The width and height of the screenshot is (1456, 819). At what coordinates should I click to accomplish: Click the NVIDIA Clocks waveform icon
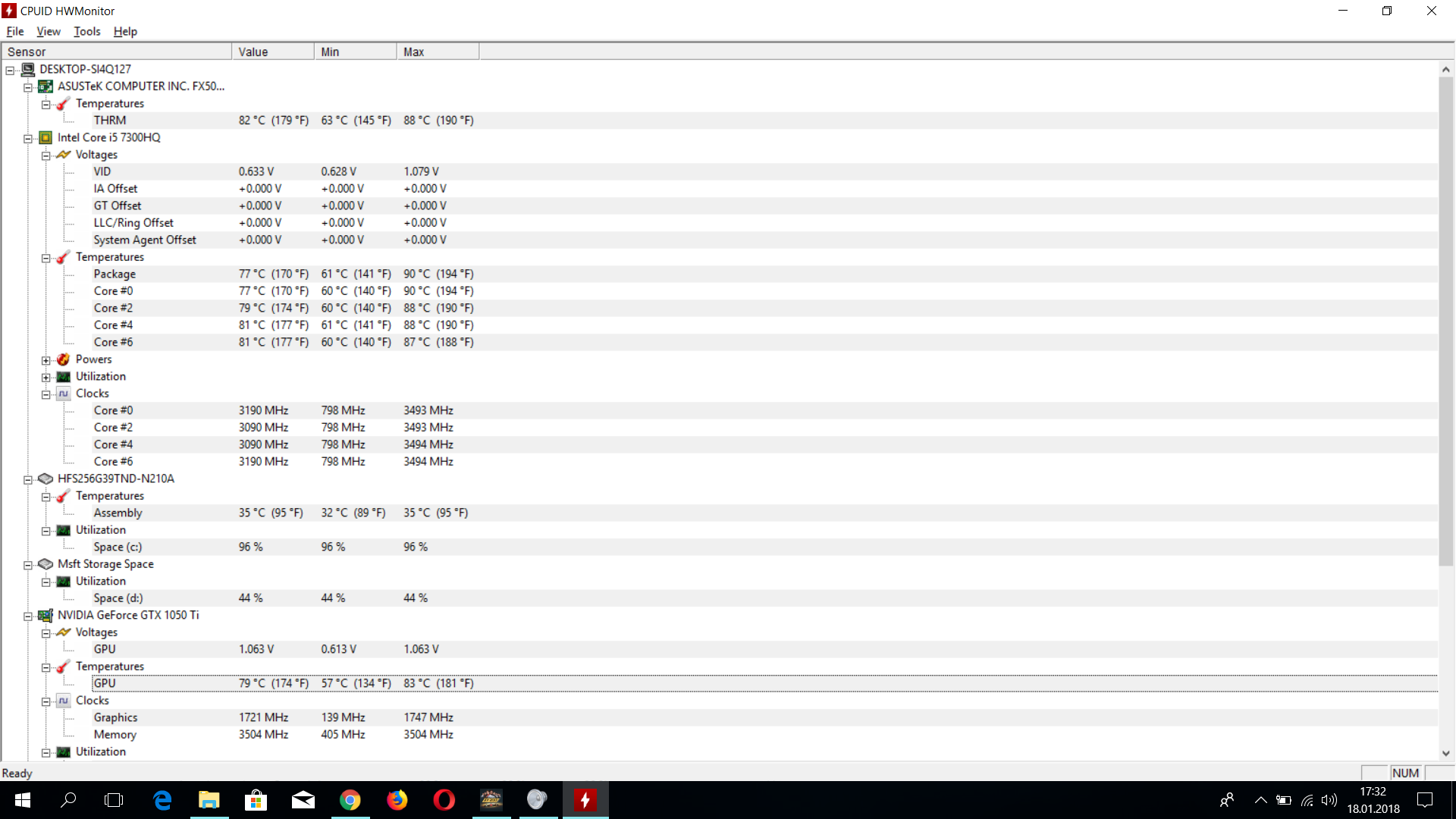click(x=64, y=701)
